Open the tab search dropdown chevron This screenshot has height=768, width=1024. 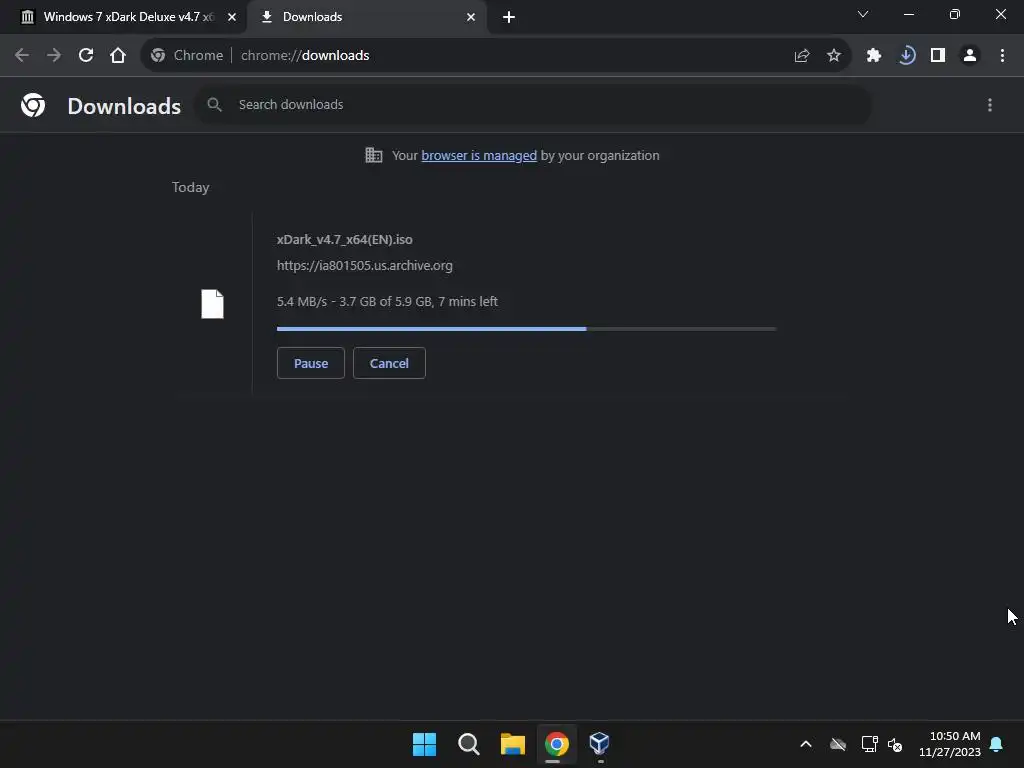[863, 14]
